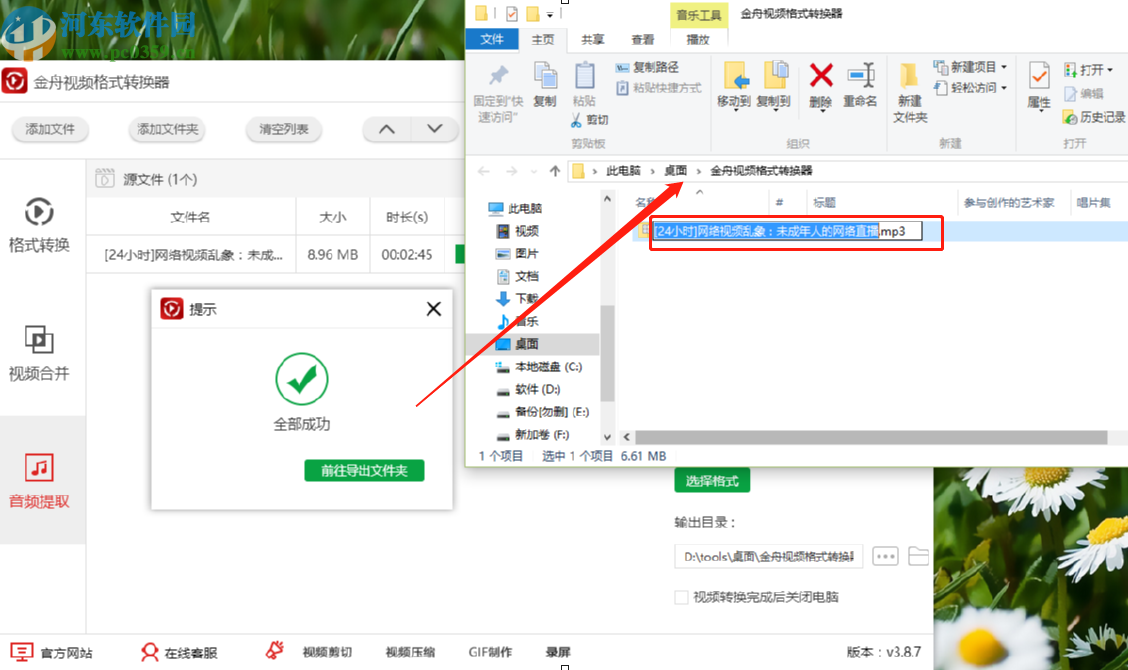Open 官方网站 link at bottom
1128x670 pixels.
(52, 653)
